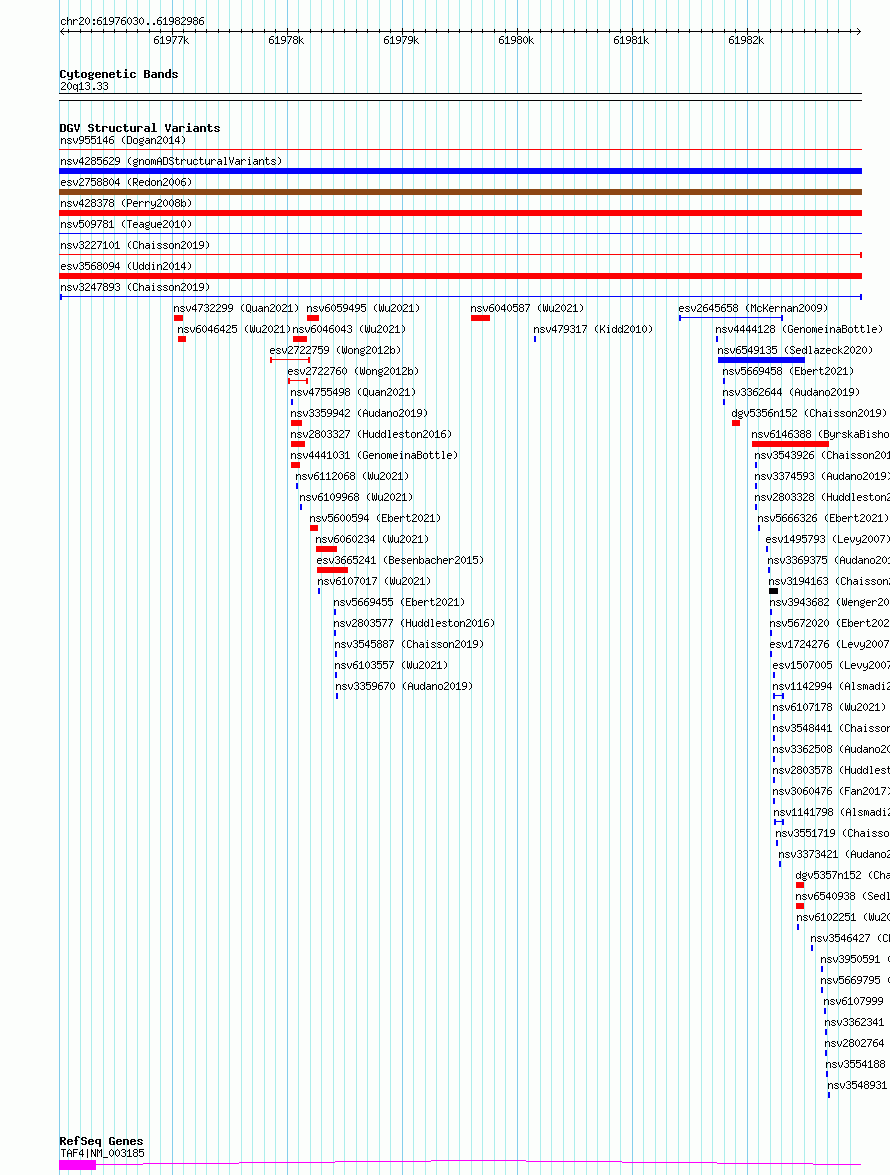Screen dimensions: 890x1175
Task: Click the TAF4|NM_003185 RefSeq gene label
Action: click(103, 1153)
